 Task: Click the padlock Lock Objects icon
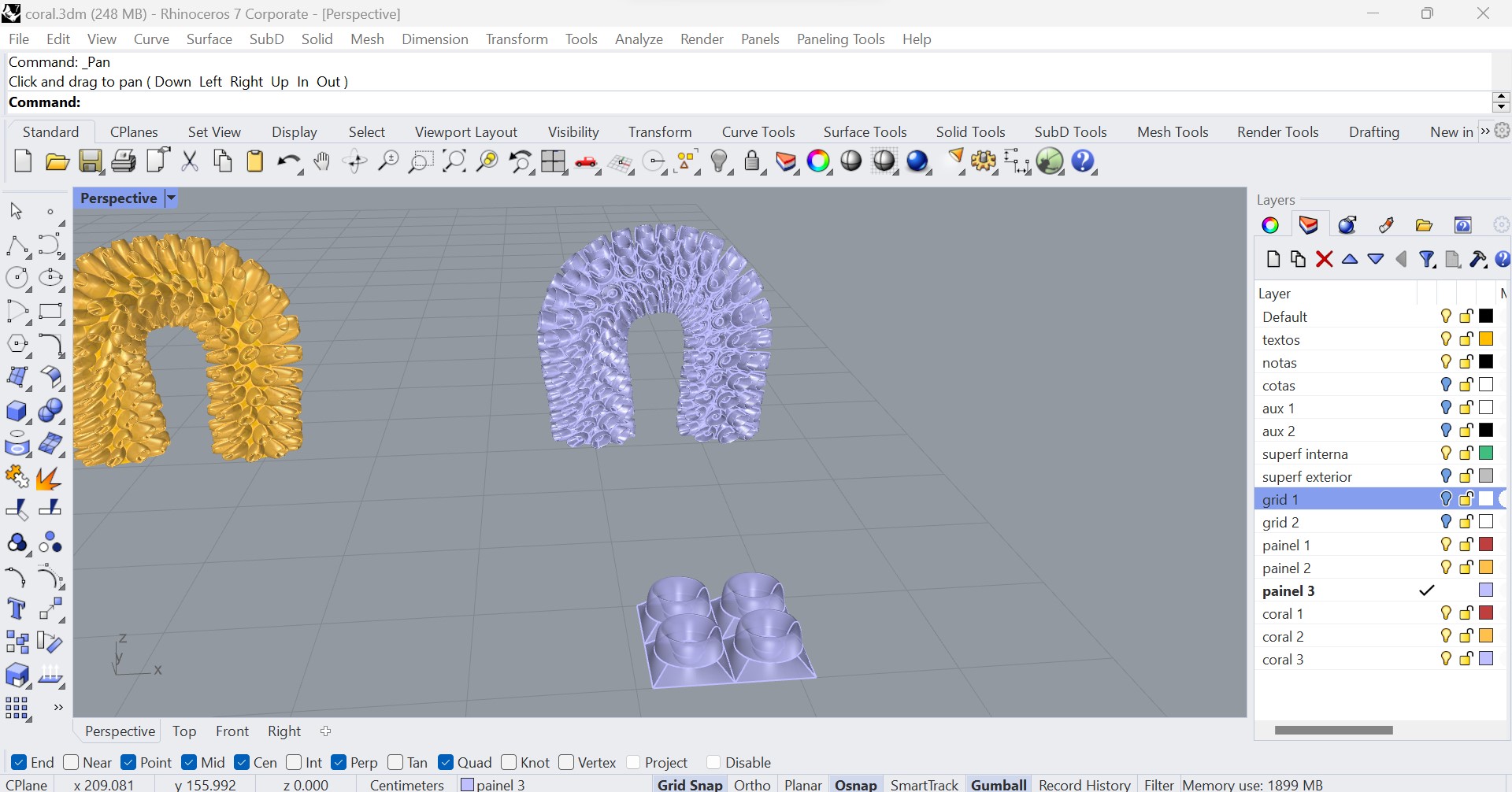(753, 161)
